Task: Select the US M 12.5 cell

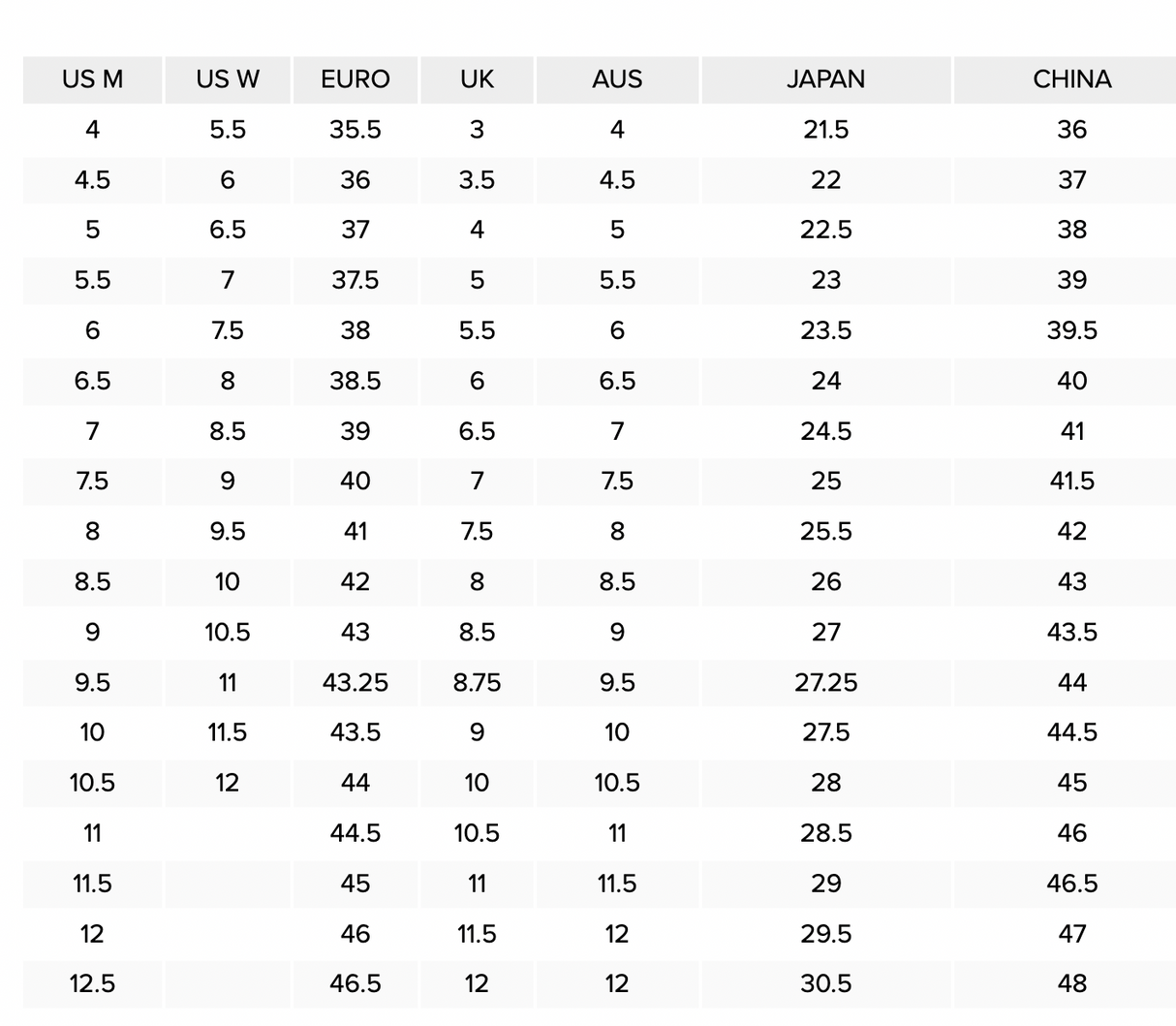Action: pyautogui.click(x=93, y=984)
